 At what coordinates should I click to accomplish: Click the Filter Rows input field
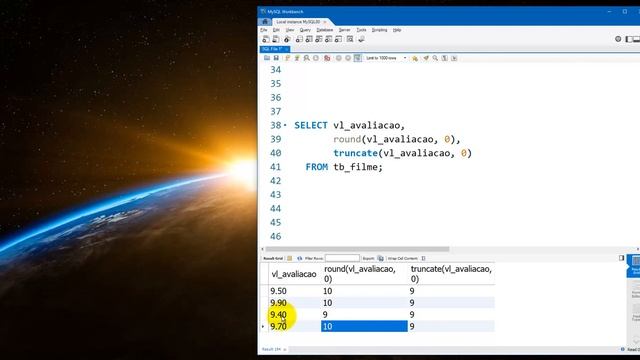tap(342, 258)
